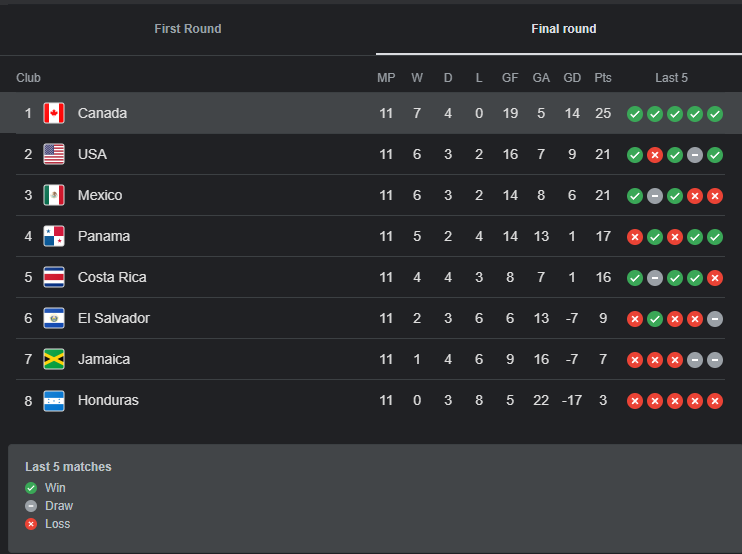
Task: Switch to the First Round tab
Action: pos(188,29)
